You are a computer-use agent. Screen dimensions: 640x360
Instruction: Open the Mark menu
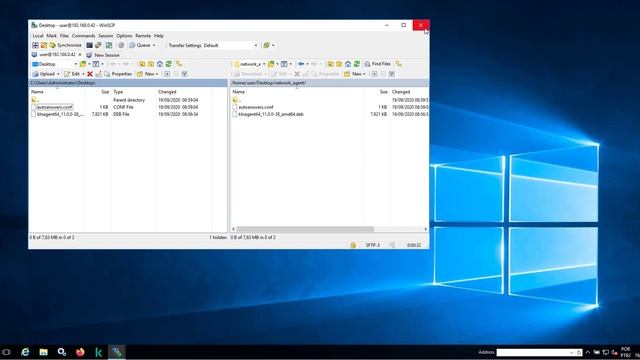pos(51,36)
